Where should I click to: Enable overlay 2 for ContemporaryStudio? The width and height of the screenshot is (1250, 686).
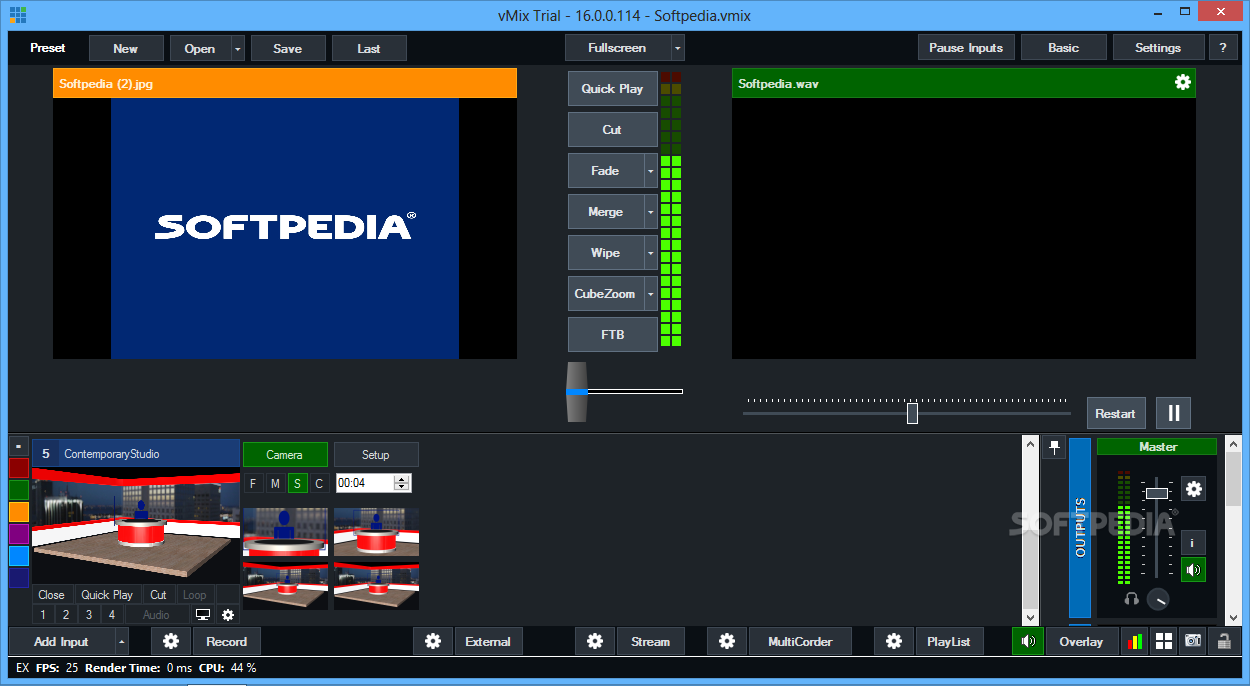(x=66, y=615)
